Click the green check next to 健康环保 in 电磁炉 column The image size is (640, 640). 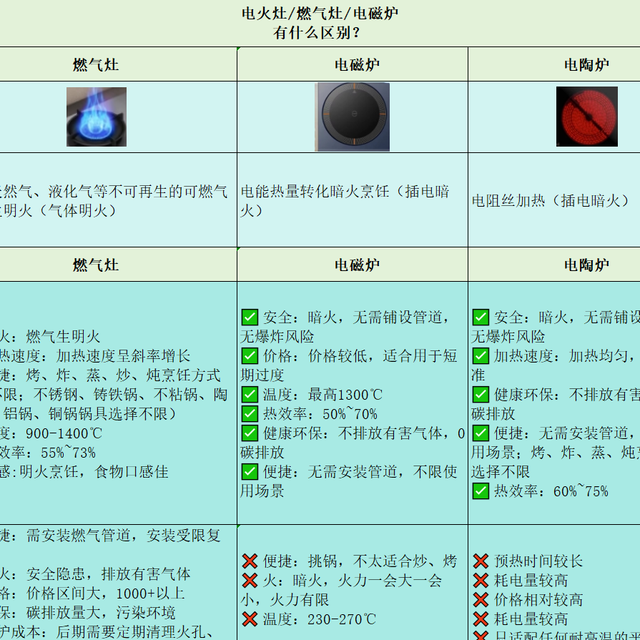point(249,433)
